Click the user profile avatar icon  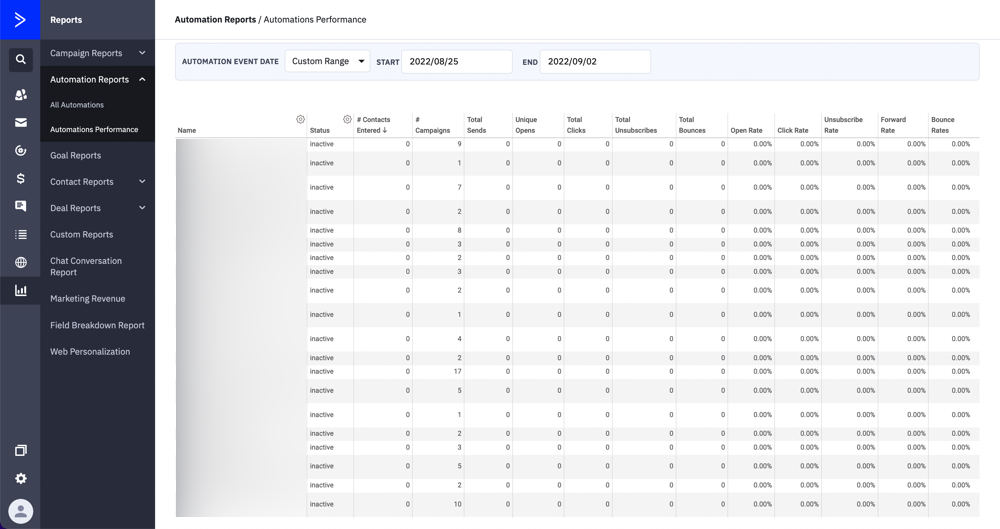(20, 511)
